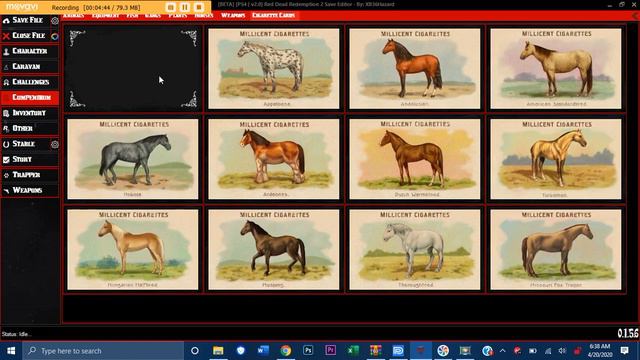Screen dimensions: 640x360
Task: Open the Stable section
Action: pos(24,144)
